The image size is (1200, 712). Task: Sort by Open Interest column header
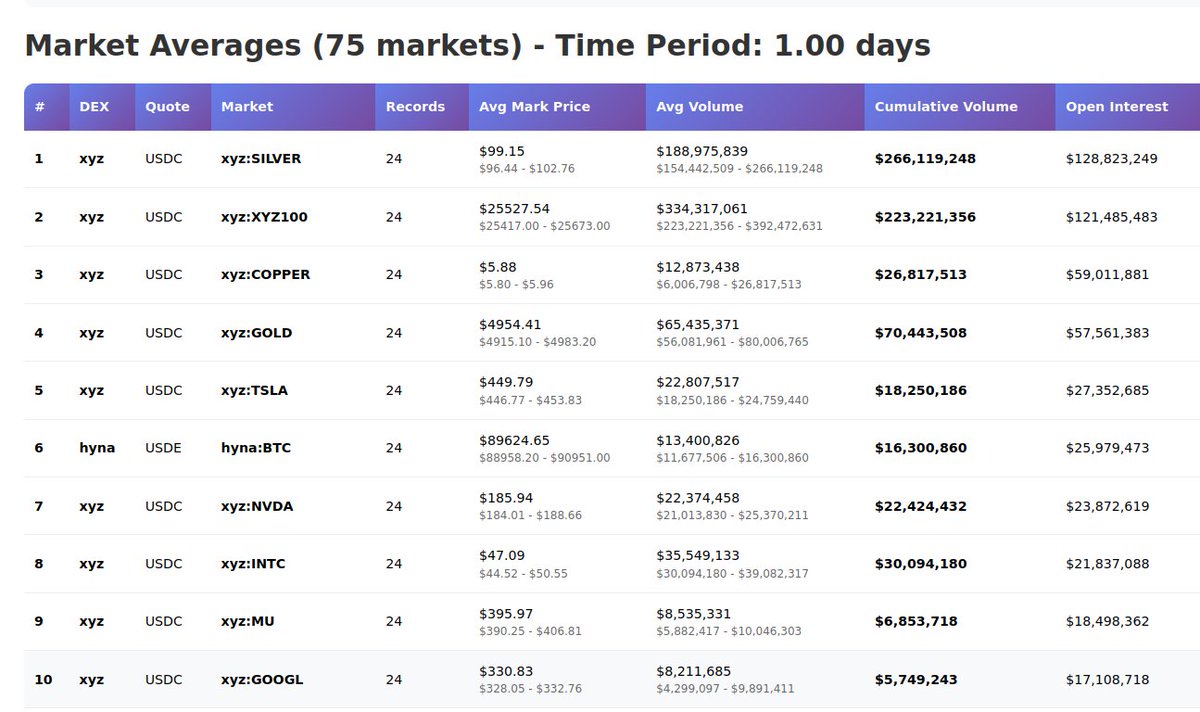tap(1117, 106)
